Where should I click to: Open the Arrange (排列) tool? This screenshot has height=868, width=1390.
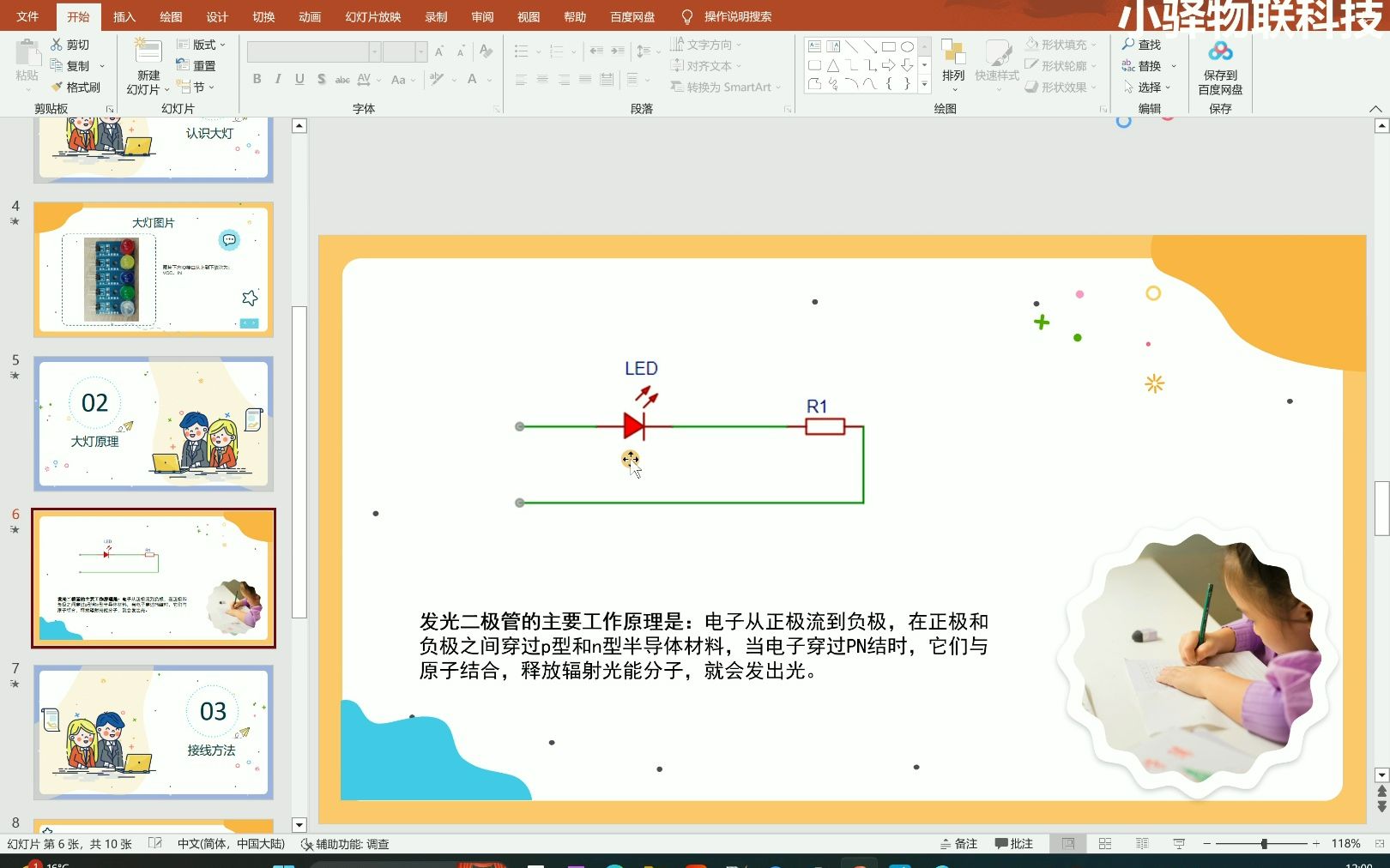pyautogui.click(x=952, y=64)
